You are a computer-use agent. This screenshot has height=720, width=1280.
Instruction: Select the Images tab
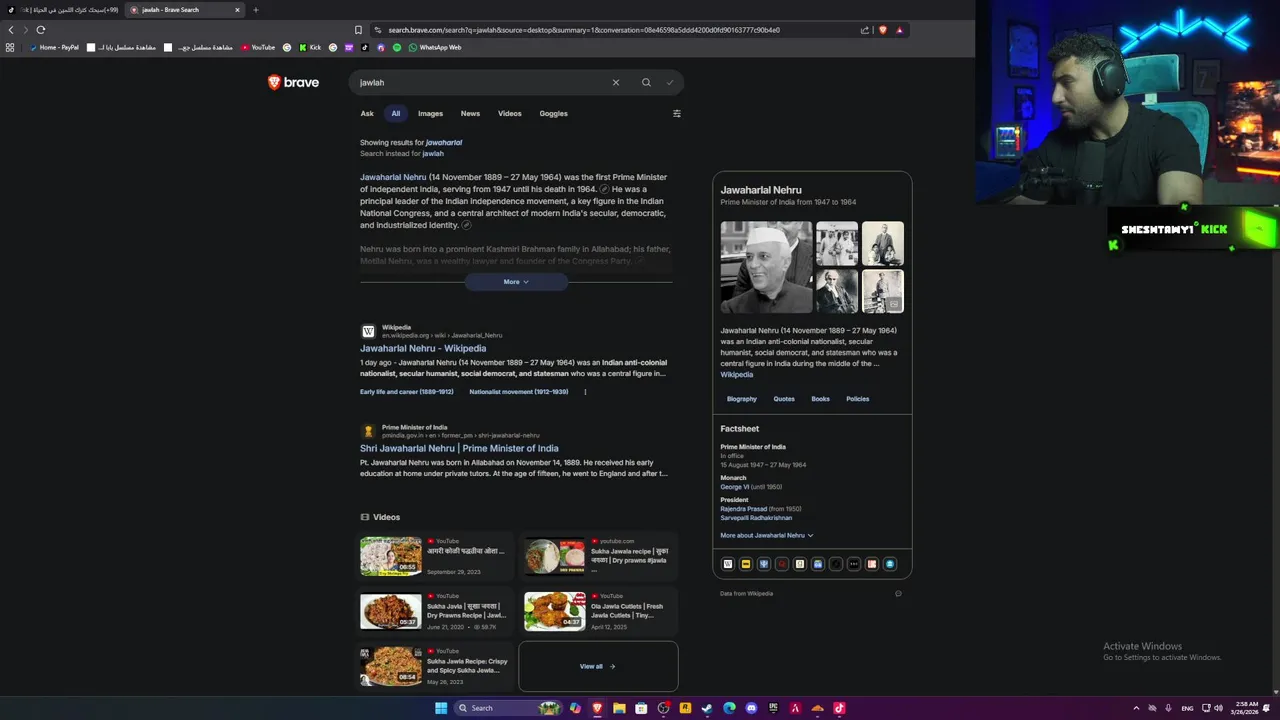430,114
